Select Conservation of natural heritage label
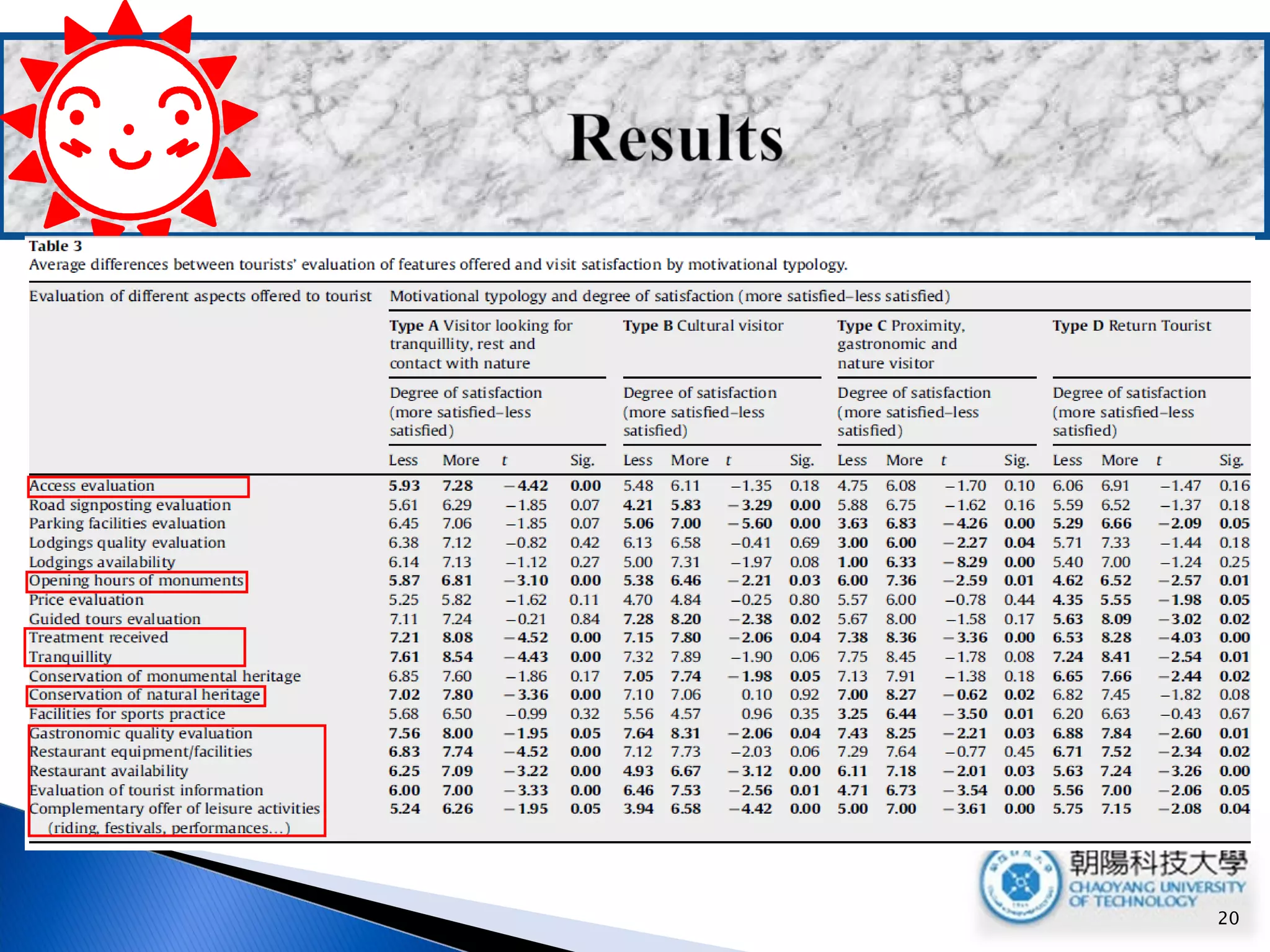 [144, 695]
